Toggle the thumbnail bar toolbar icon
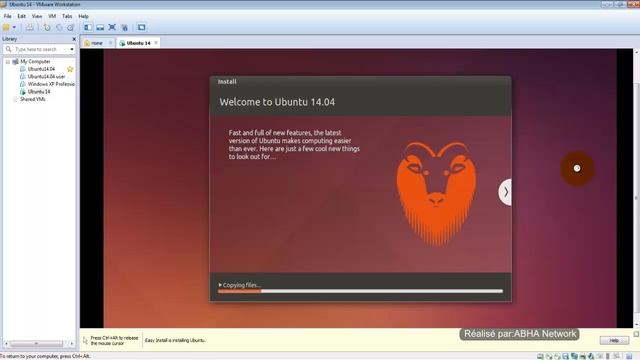The image size is (640, 360). 100,27
